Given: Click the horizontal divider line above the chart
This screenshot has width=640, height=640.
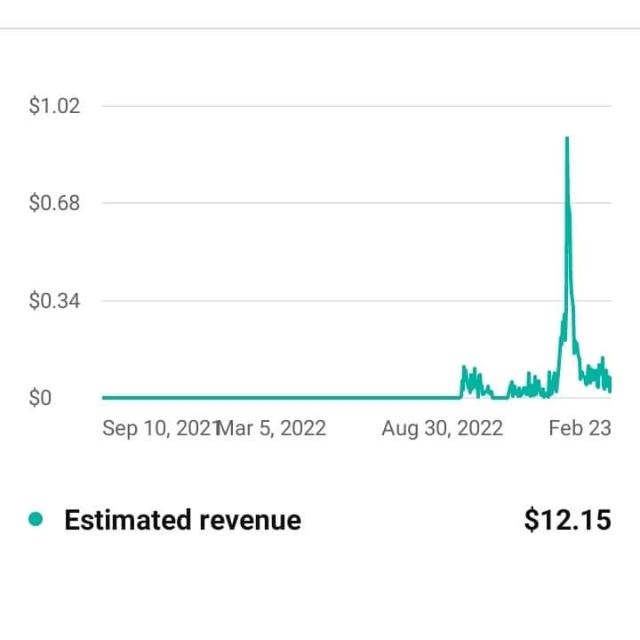Looking at the screenshot, I should coord(320,28).
